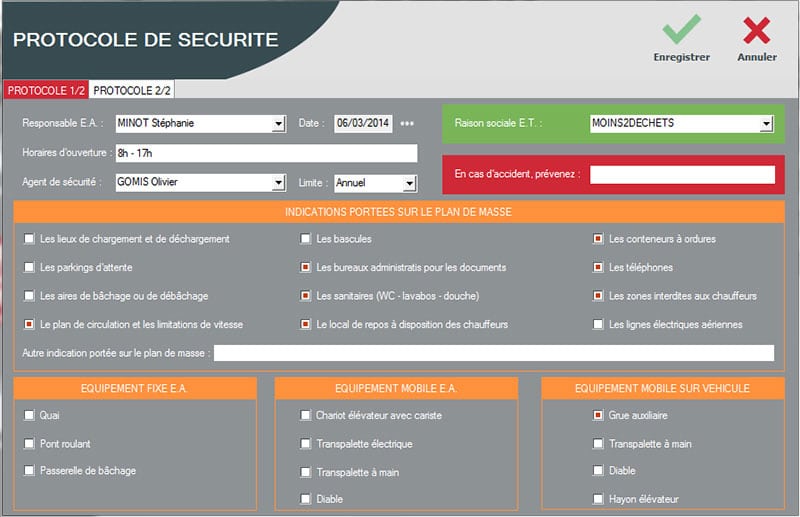Check Transpalette à main under Equipement Mobile E.A.

(x=306, y=473)
